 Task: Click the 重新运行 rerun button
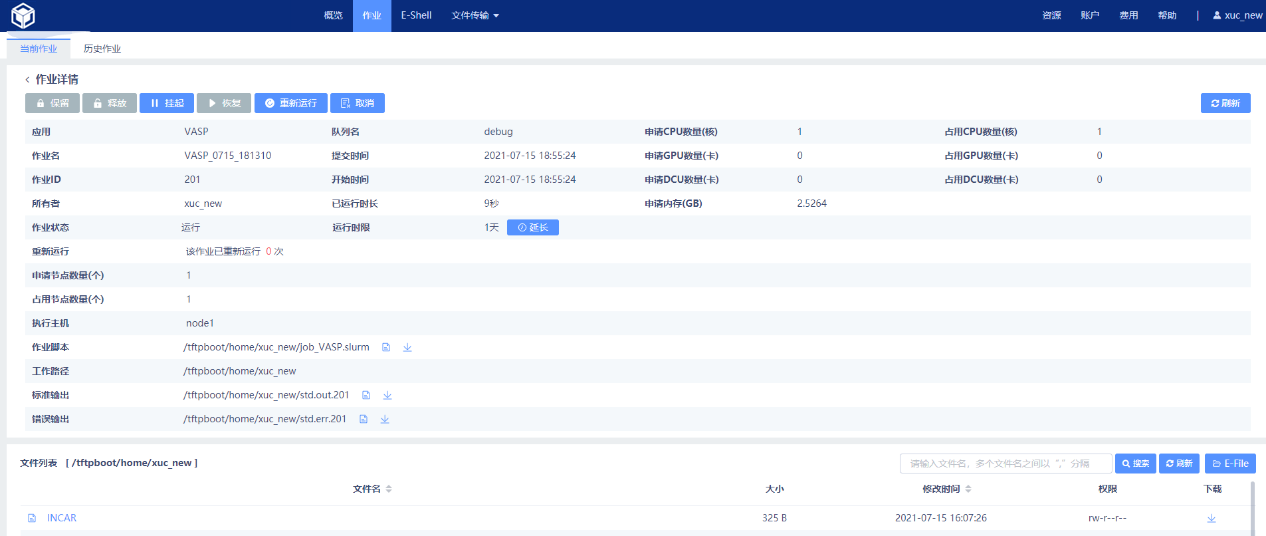(290, 103)
